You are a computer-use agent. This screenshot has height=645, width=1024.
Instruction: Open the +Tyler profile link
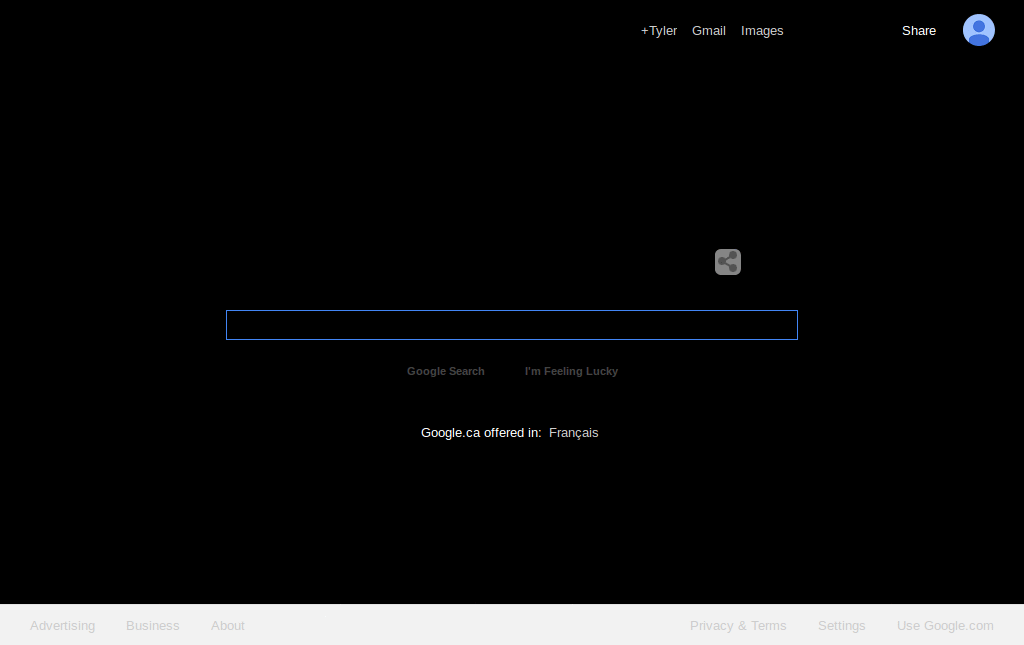tap(658, 31)
